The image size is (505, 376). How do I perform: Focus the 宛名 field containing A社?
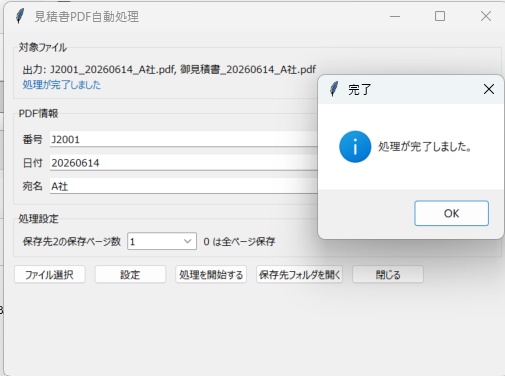click(183, 186)
